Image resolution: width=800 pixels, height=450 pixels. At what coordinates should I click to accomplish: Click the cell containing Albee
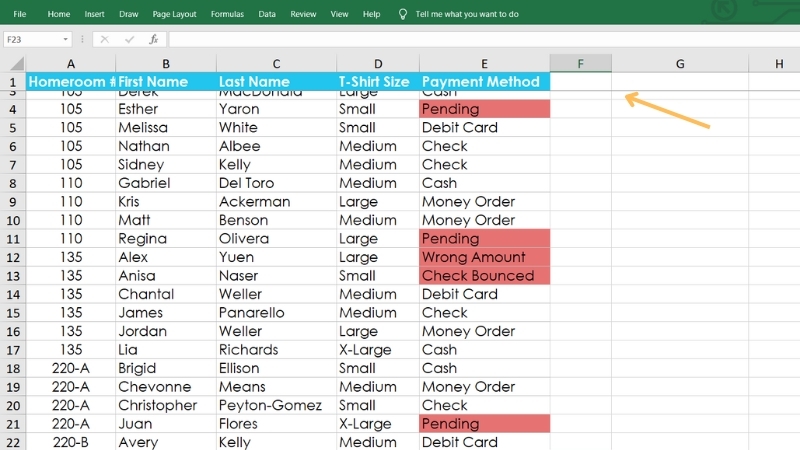tap(276, 146)
